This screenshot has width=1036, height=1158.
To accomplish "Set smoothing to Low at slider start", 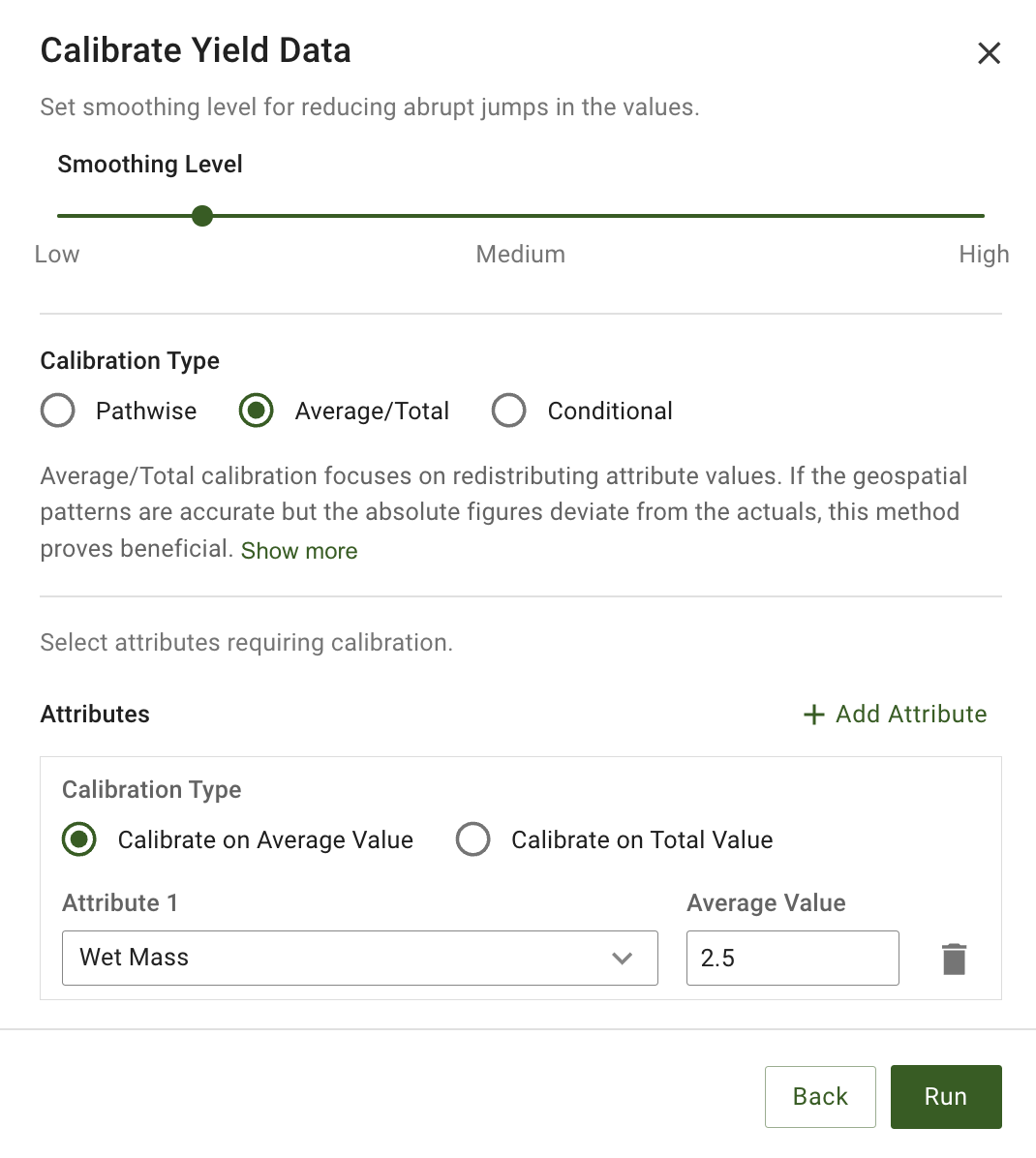I will click(60, 216).
